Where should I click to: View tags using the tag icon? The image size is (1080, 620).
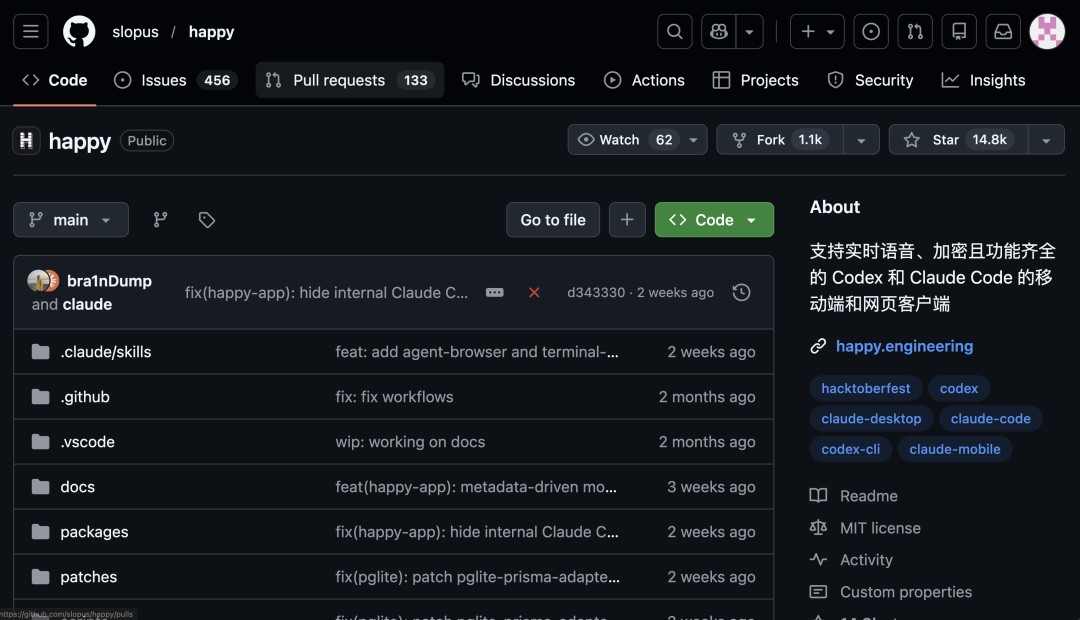click(x=207, y=220)
